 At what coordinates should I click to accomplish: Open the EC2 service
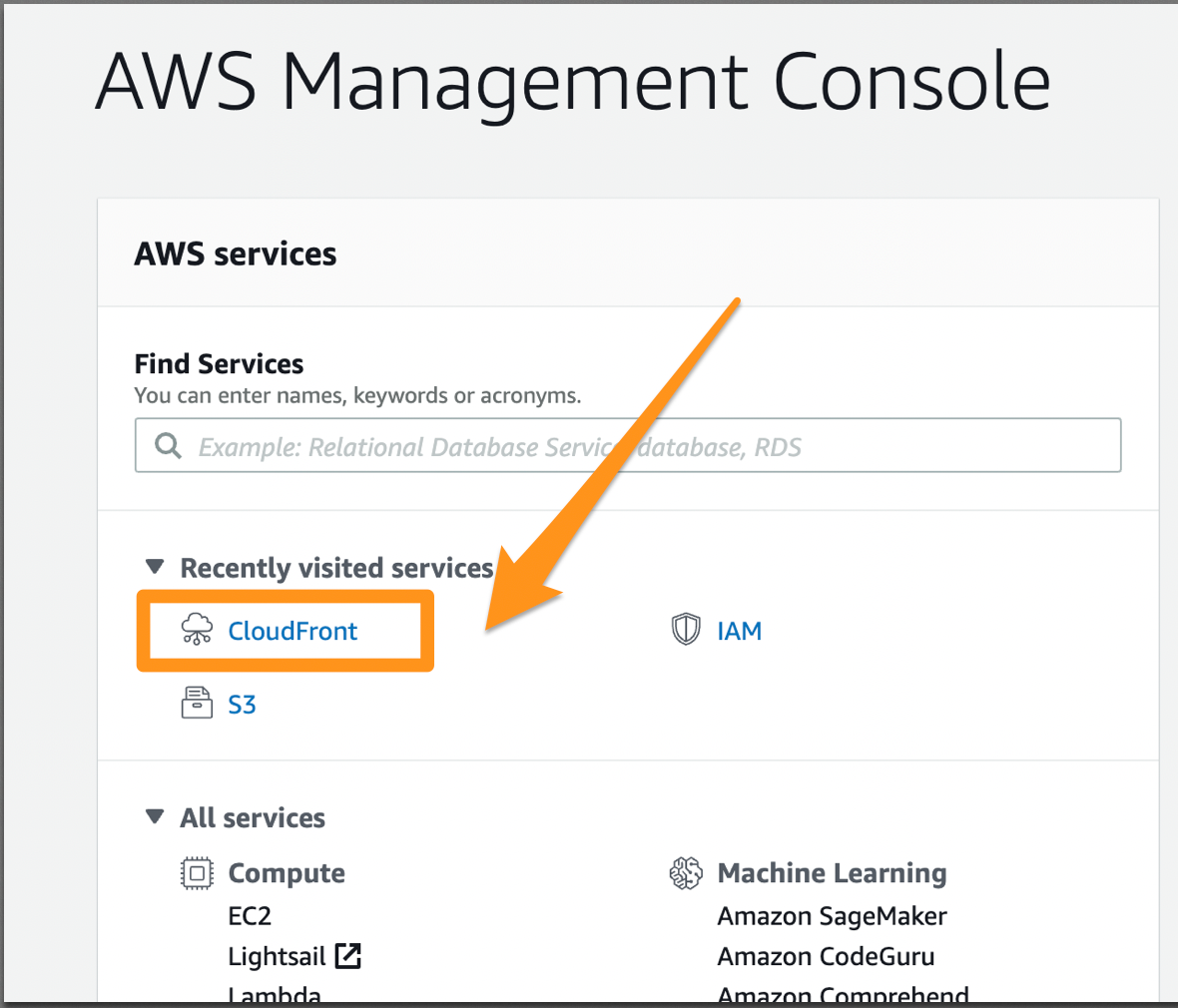(250, 916)
